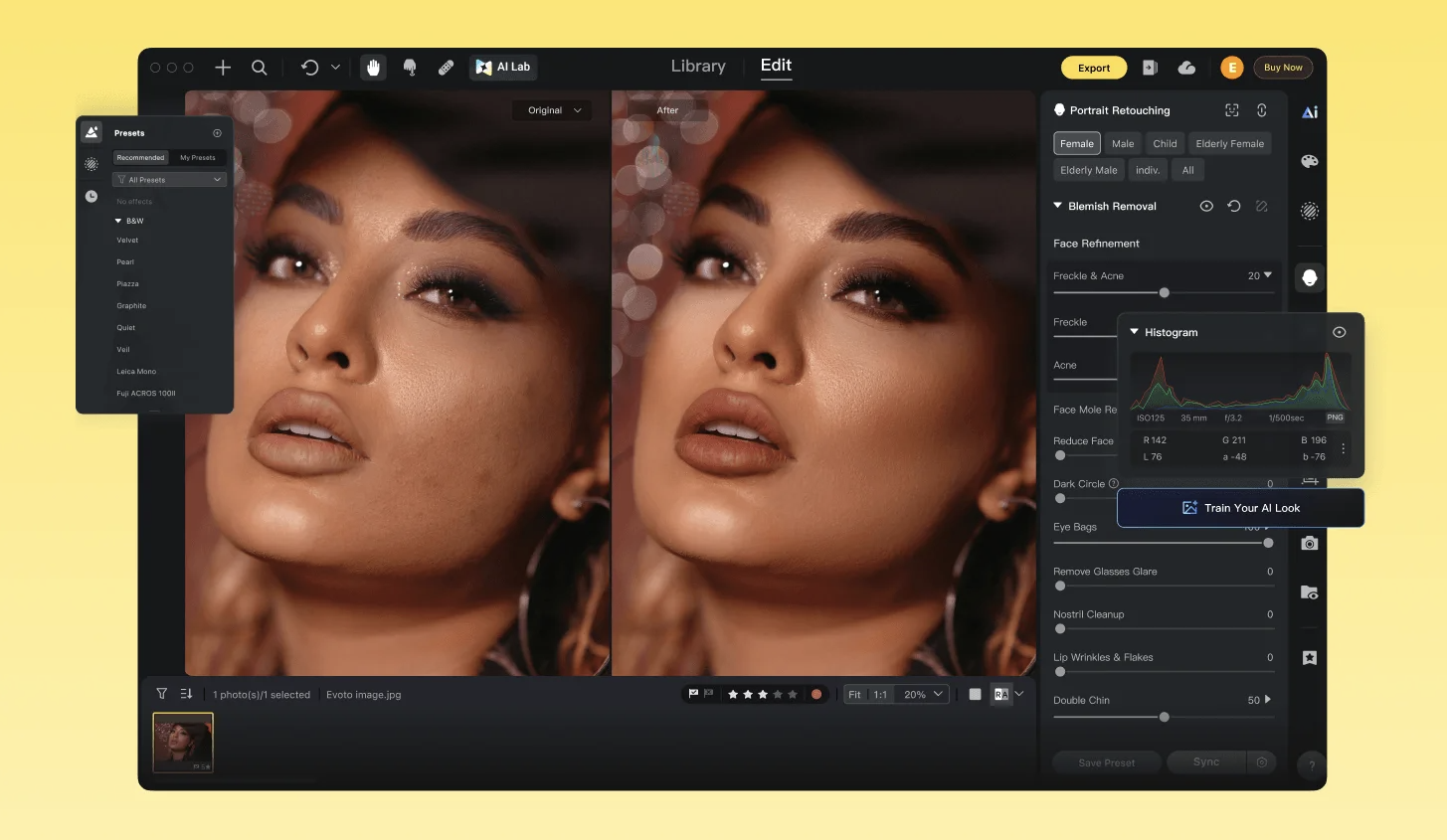Open the Ai panel in right sidebar
Image resolution: width=1447 pixels, height=840 pixels.
(x=1310, y=112)
